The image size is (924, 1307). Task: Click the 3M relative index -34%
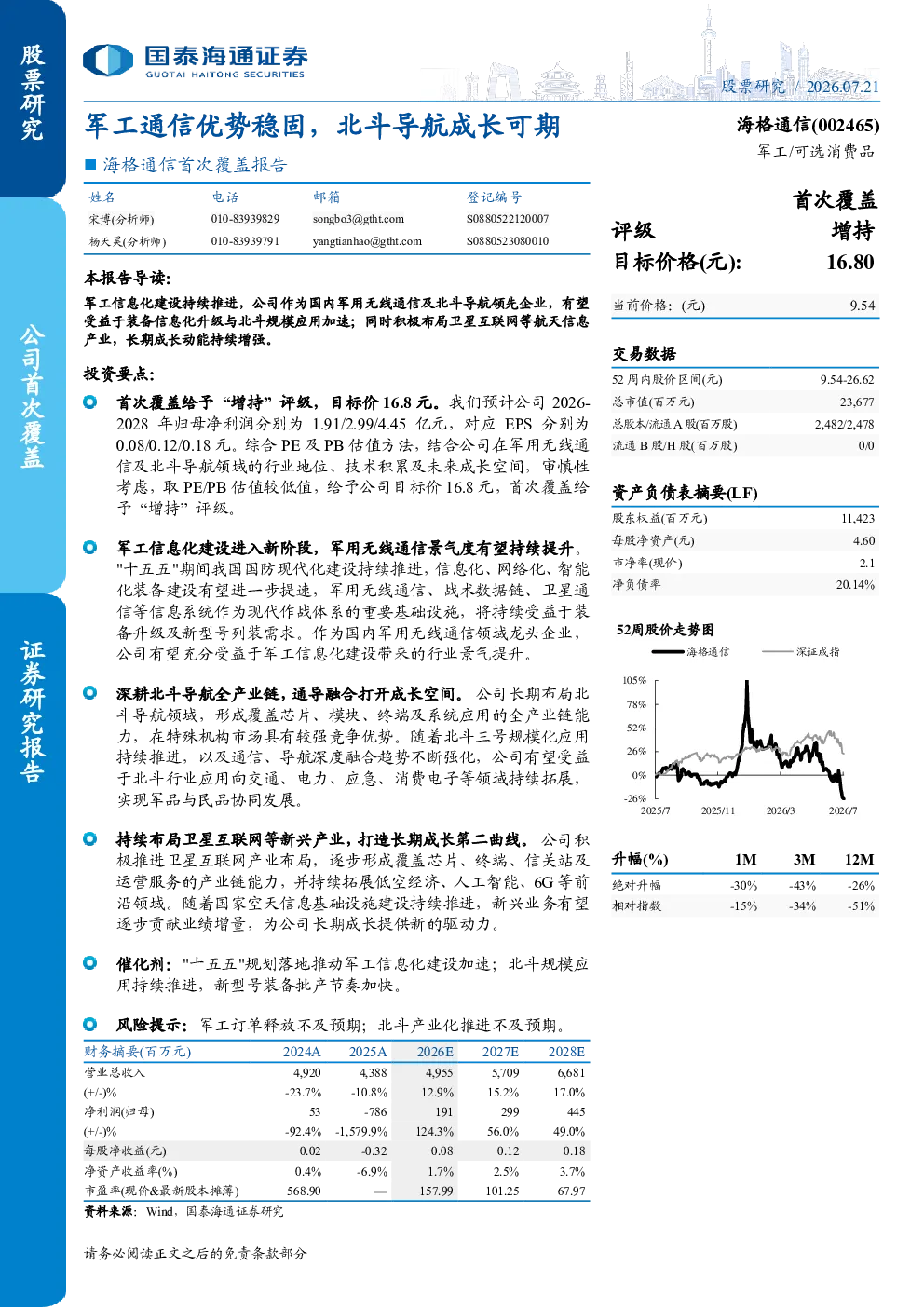click(x=802, y=906)
